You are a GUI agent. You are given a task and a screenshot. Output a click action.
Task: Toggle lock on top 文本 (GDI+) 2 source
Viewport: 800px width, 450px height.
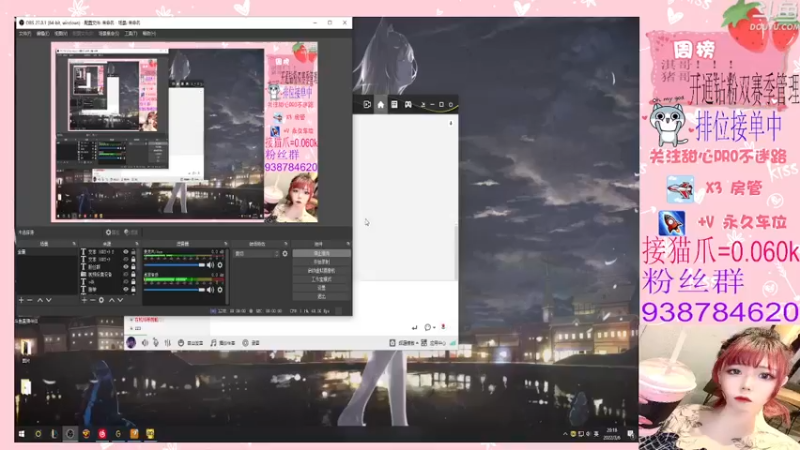point(133,252)
